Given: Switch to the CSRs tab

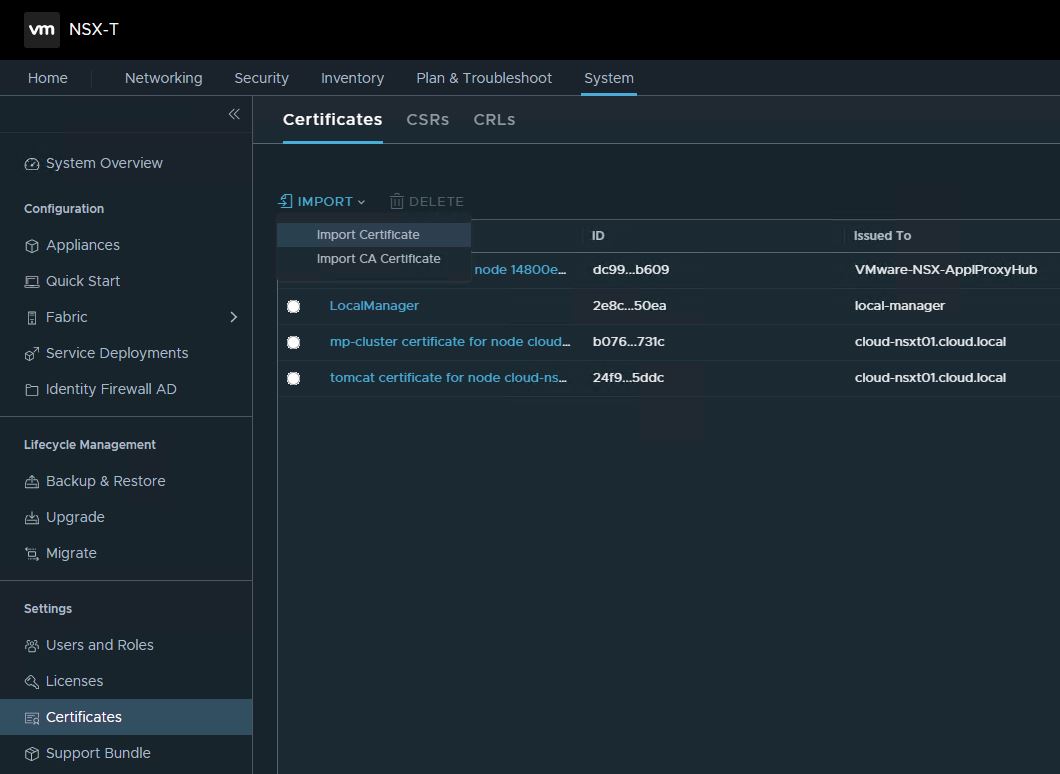Looking at the screenshot, I should [x=427, y=119].
